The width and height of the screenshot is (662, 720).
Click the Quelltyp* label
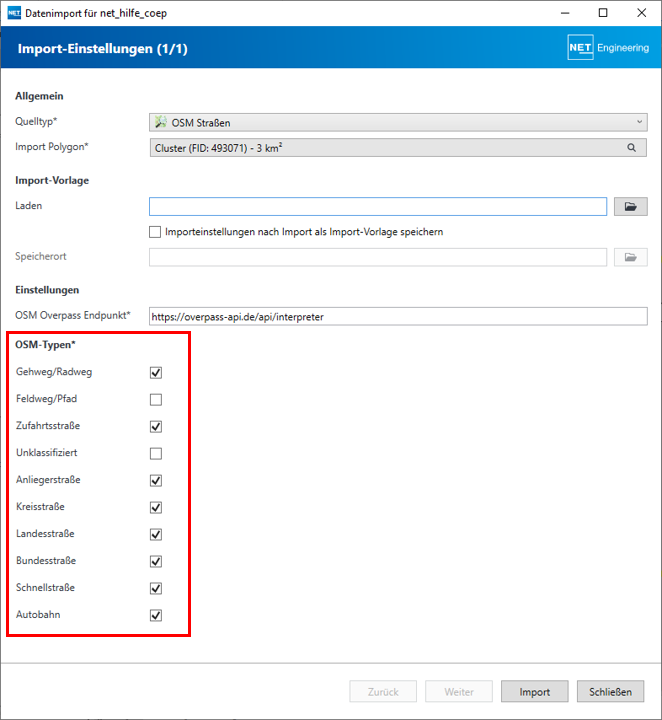(36, 121)
